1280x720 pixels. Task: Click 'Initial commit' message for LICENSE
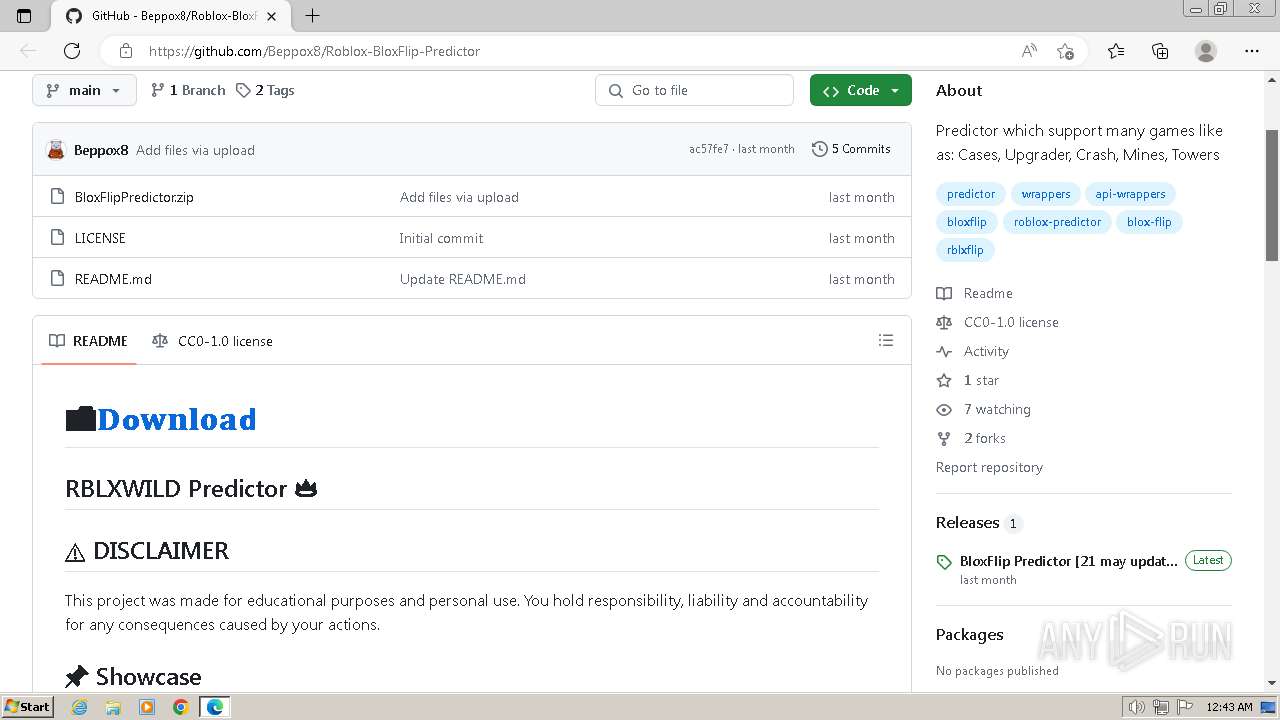441,238
